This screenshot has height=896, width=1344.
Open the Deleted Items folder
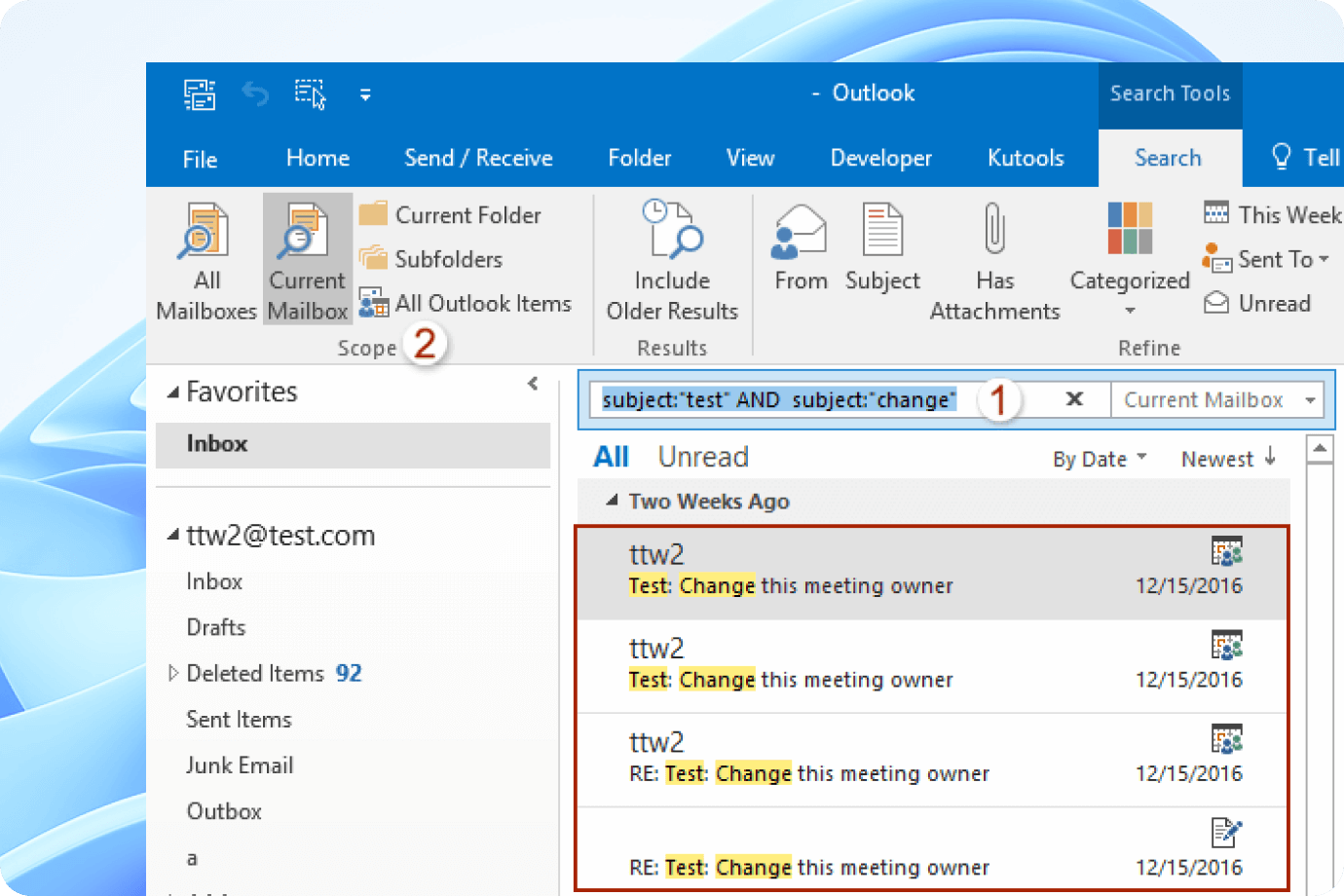click(x=255, y=673)
